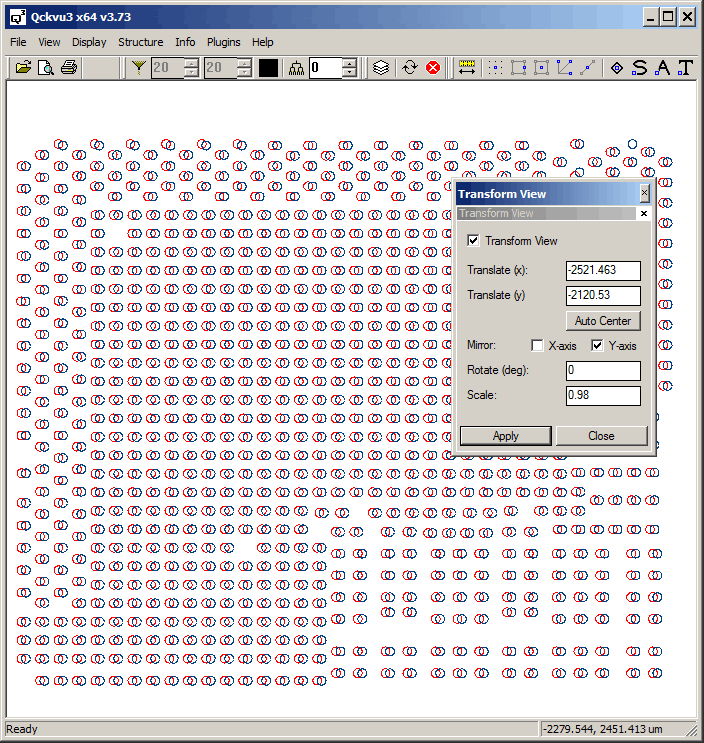
Task: Close the Transform View dialog title bar X
Action: [644, 193]
